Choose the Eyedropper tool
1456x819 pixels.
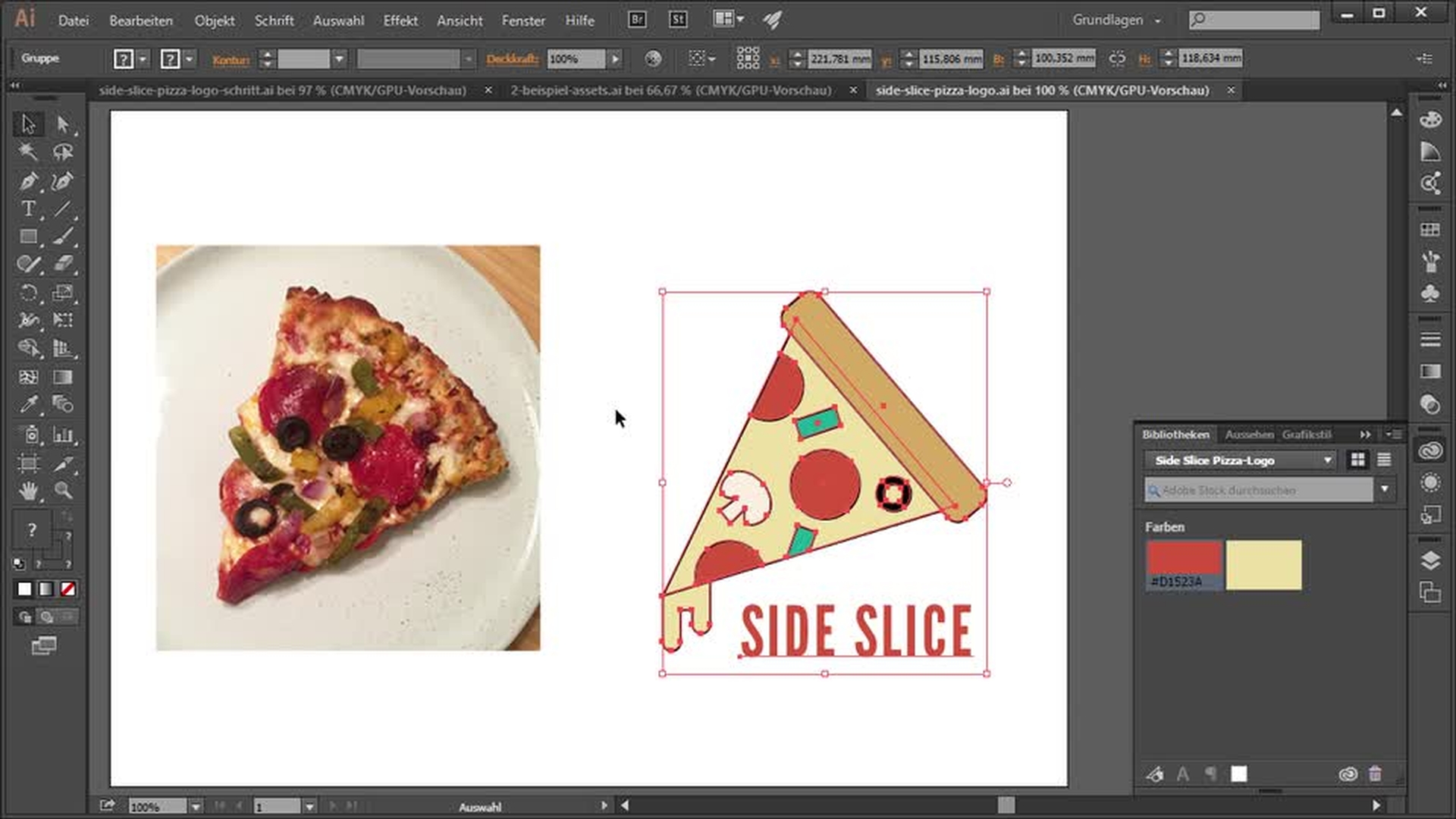[x=28, y=404]
